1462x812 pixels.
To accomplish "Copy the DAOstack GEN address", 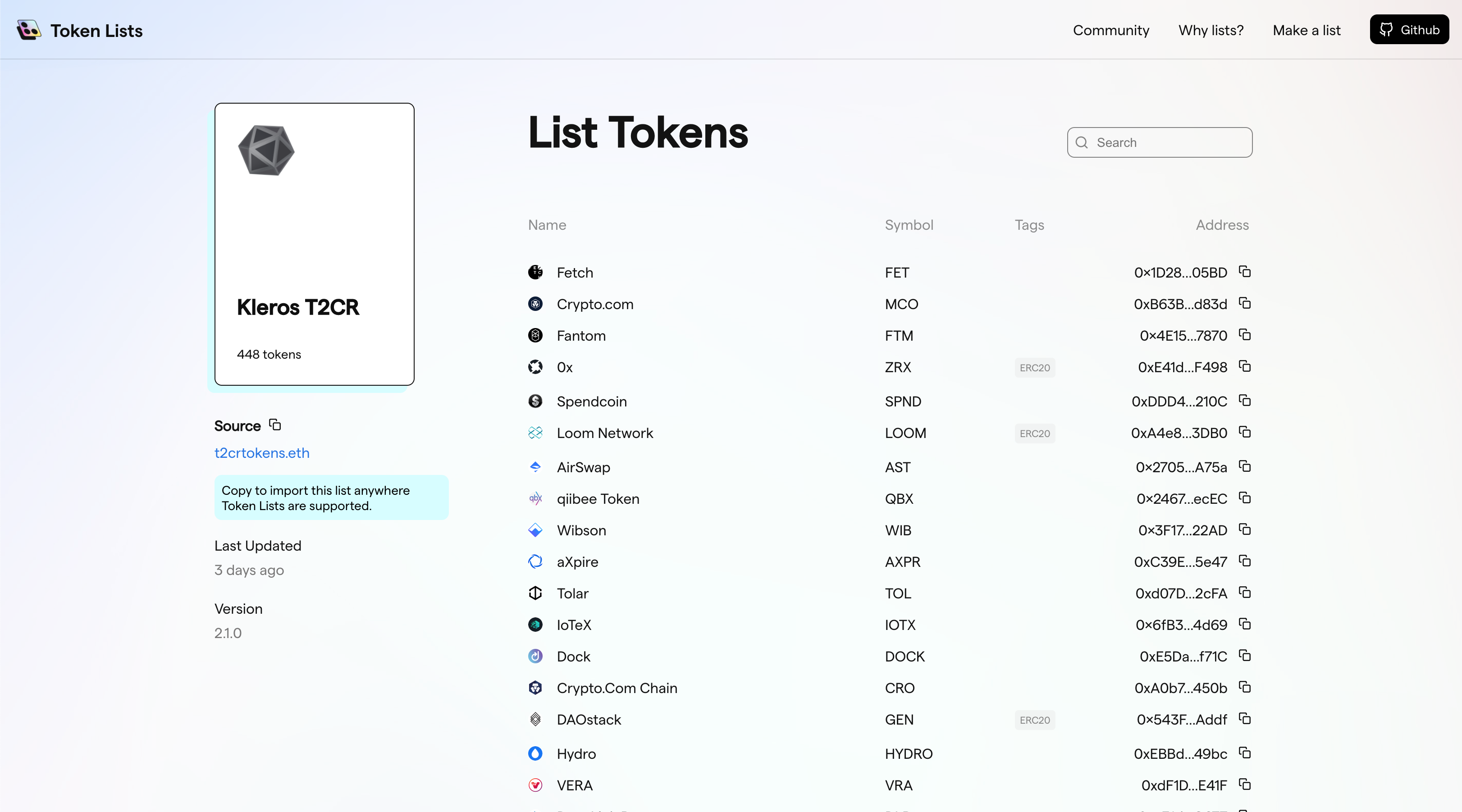I will coord(1245,719).
